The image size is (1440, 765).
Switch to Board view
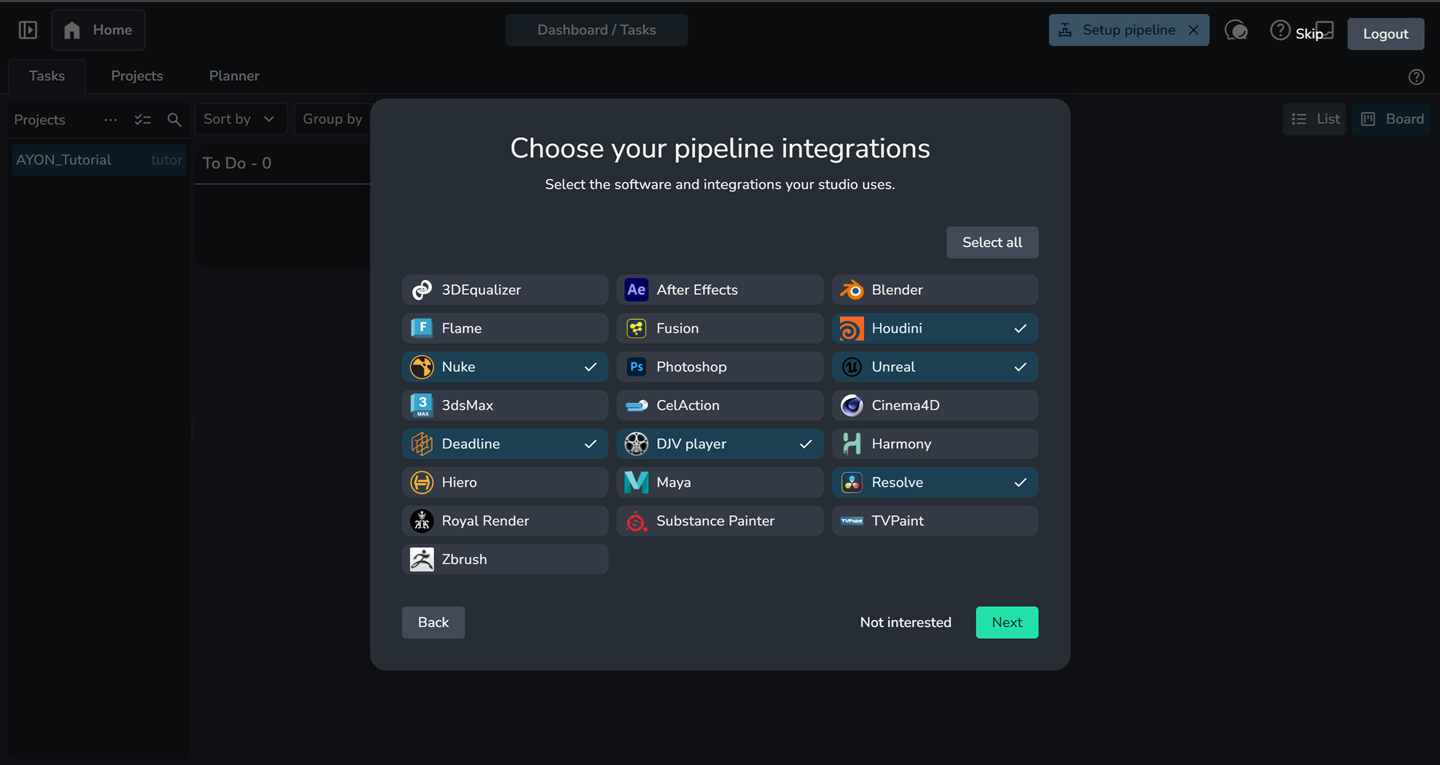(x=1392, y=119)
